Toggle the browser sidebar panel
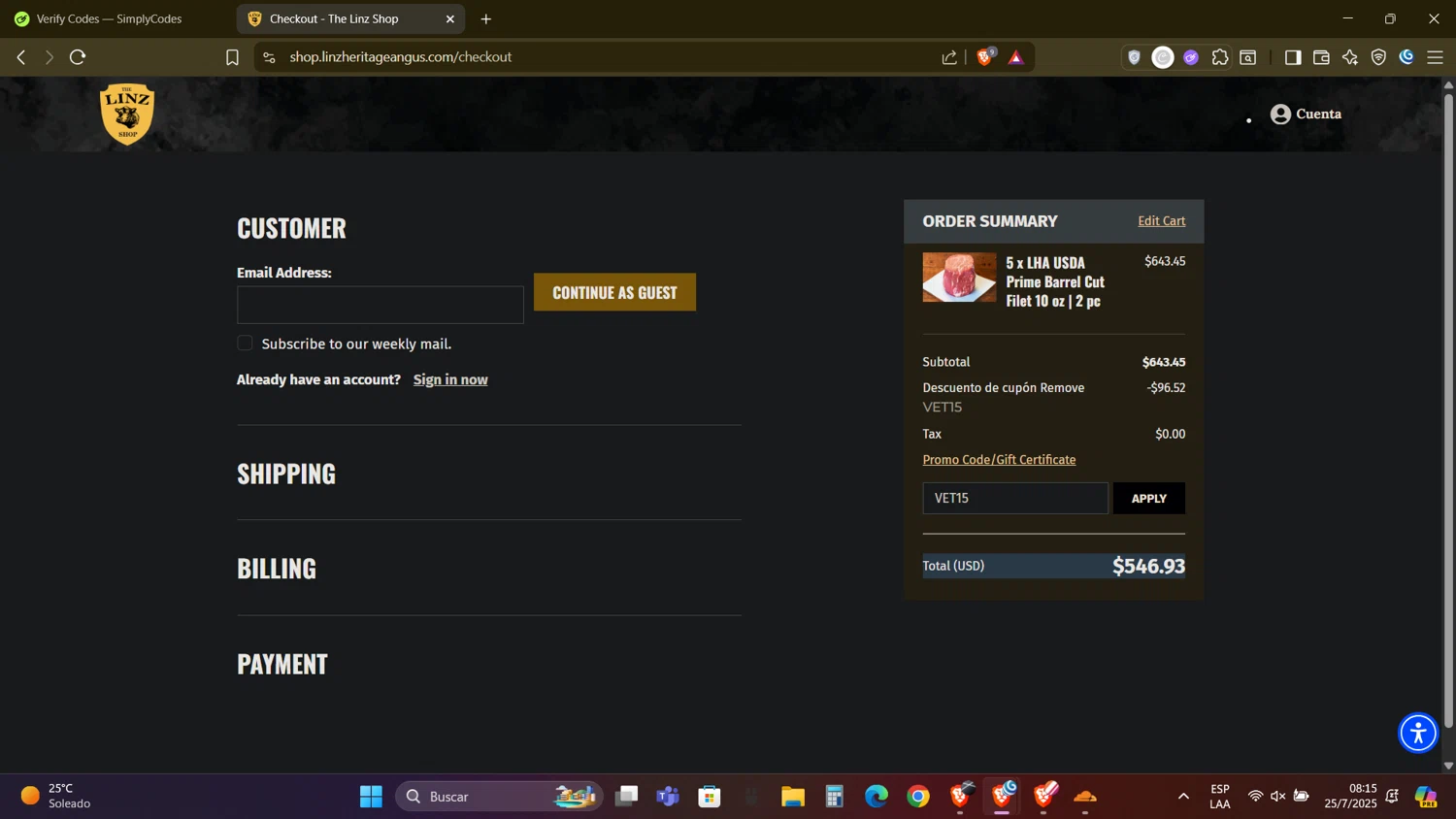Screen dimensions: 1456x819 1292,57
